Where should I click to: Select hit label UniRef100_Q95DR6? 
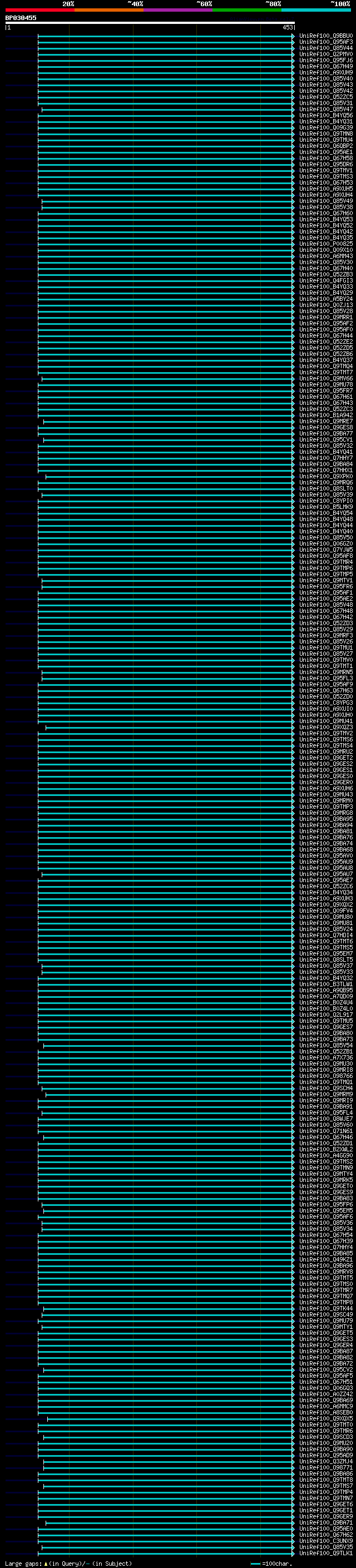(x=326, y=164)
